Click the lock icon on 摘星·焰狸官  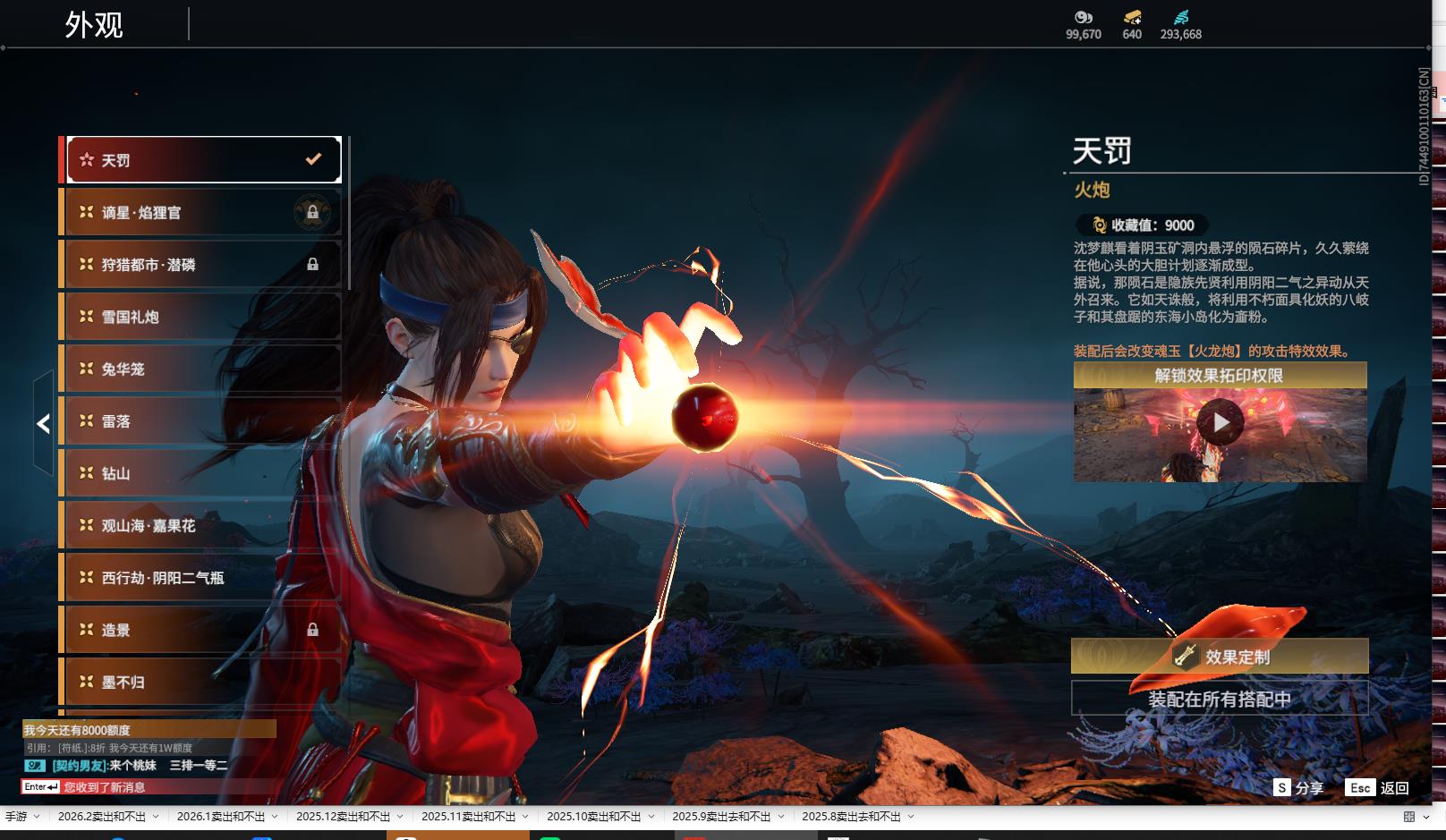click(312, 212)
